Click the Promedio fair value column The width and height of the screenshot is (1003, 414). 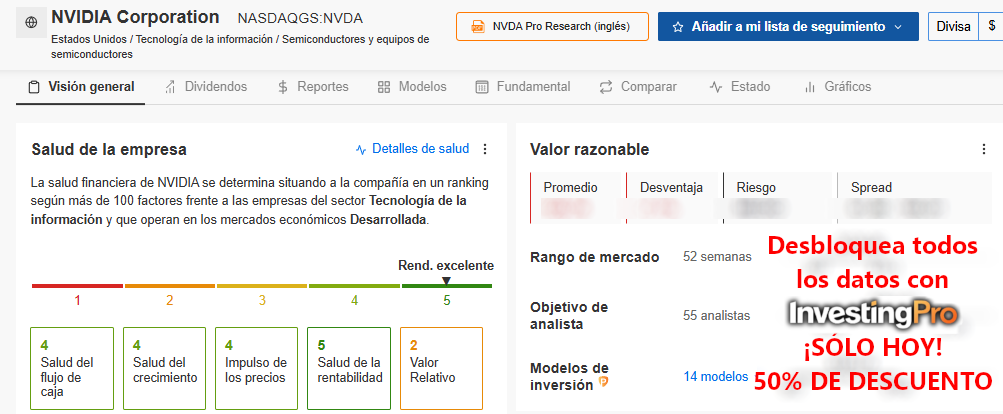point(578,198)
